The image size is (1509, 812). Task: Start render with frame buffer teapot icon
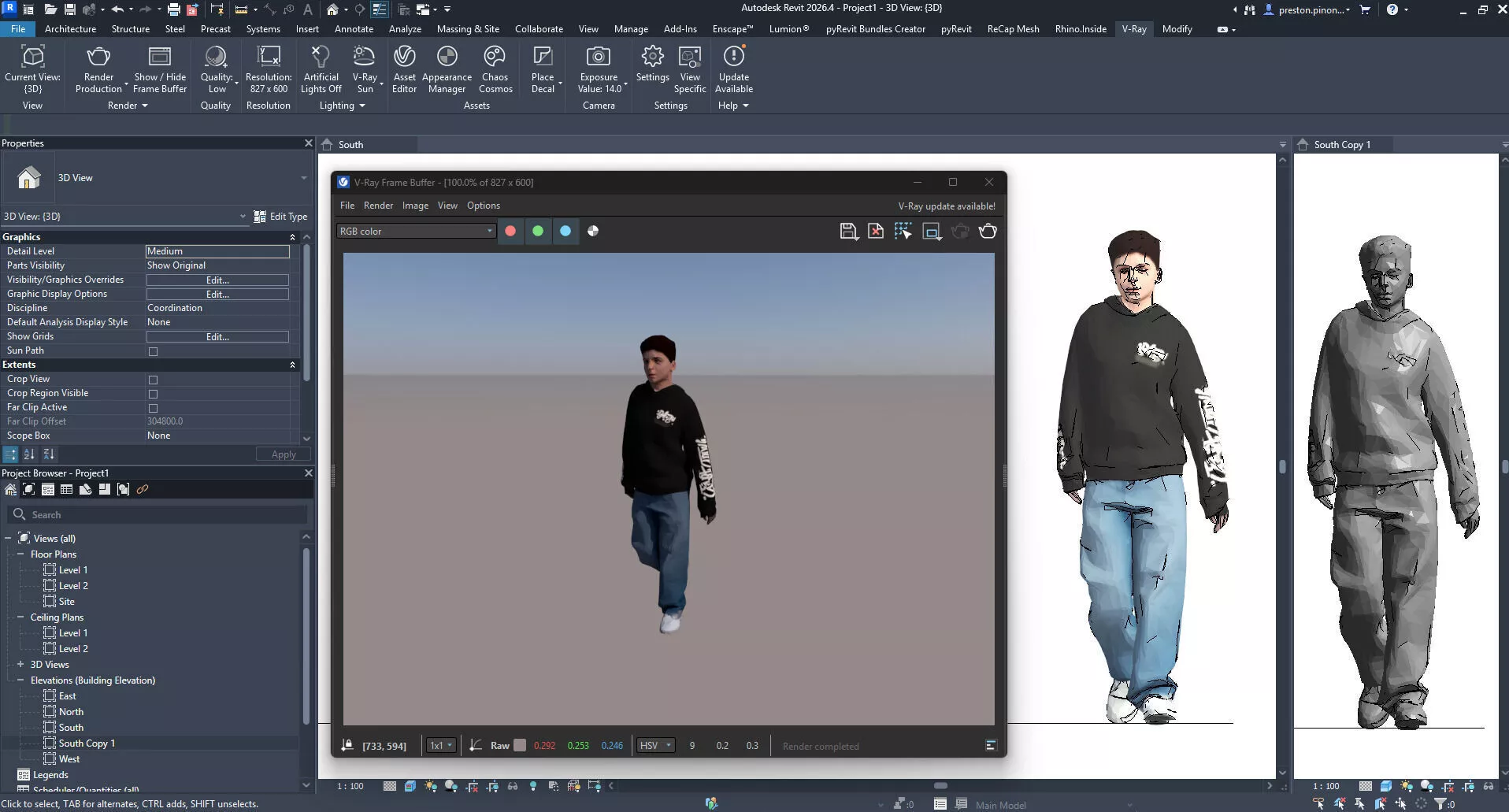click(x=988, y=232)
